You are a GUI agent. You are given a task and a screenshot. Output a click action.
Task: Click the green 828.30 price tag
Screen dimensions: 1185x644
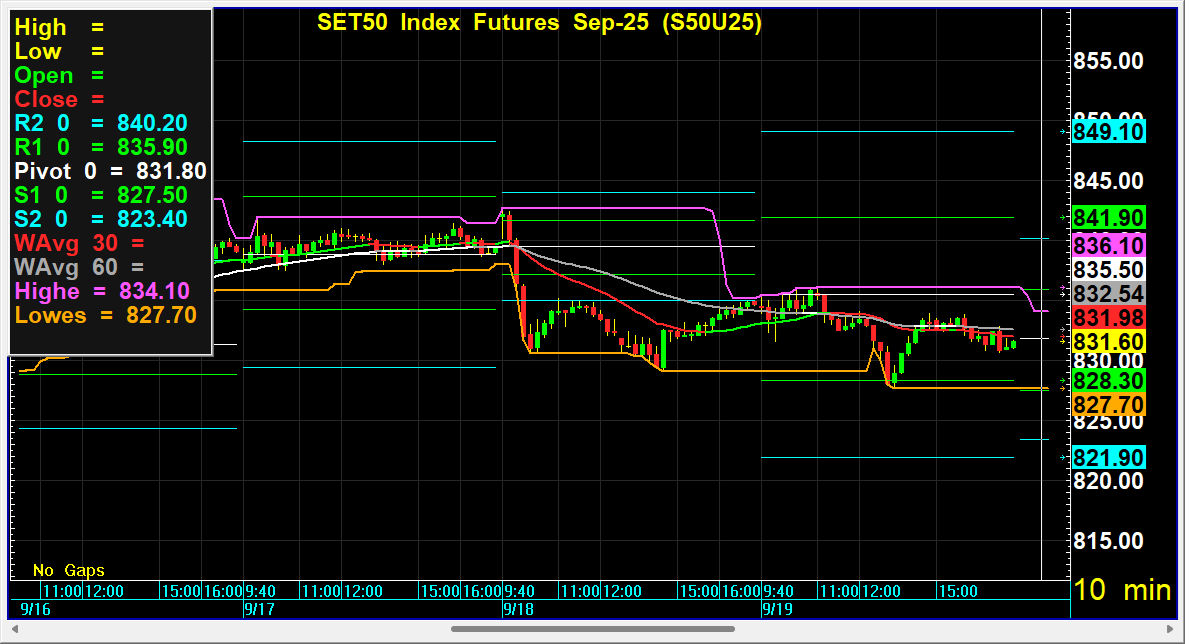(x=1109, y=380)
